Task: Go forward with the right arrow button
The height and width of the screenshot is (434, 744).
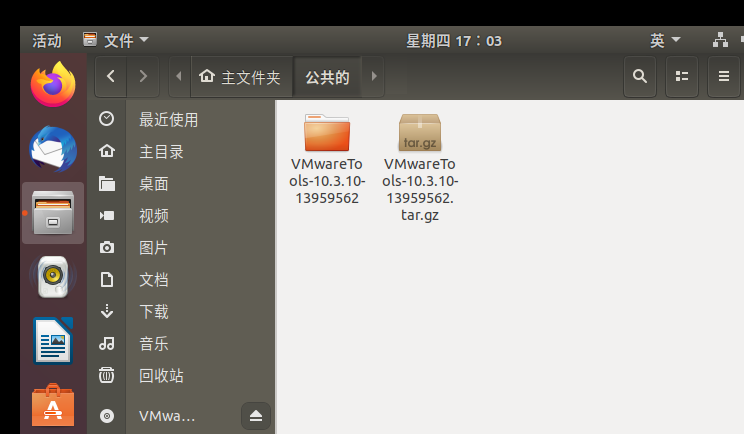Action: pyautogui.click(x=143, y=76)
